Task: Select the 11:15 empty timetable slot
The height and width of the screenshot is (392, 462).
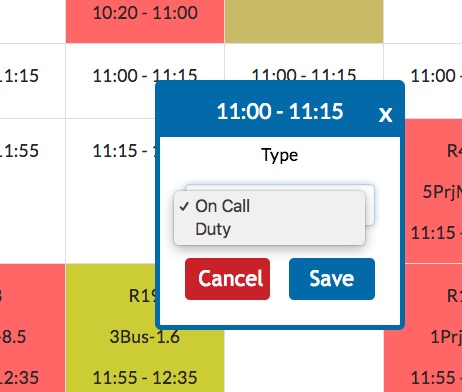Action: tap(111, 191)
